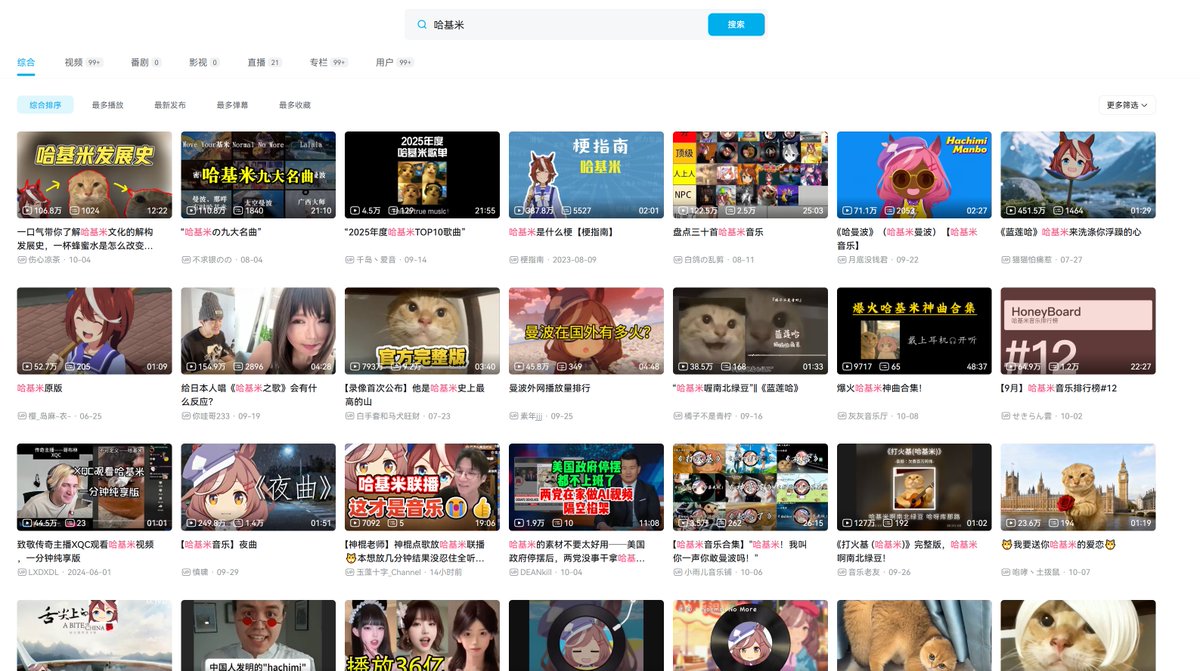Open the 曼波在国外有多火 thumbnail
This screenshot has height=671, width=1200.
click(586, 331)
